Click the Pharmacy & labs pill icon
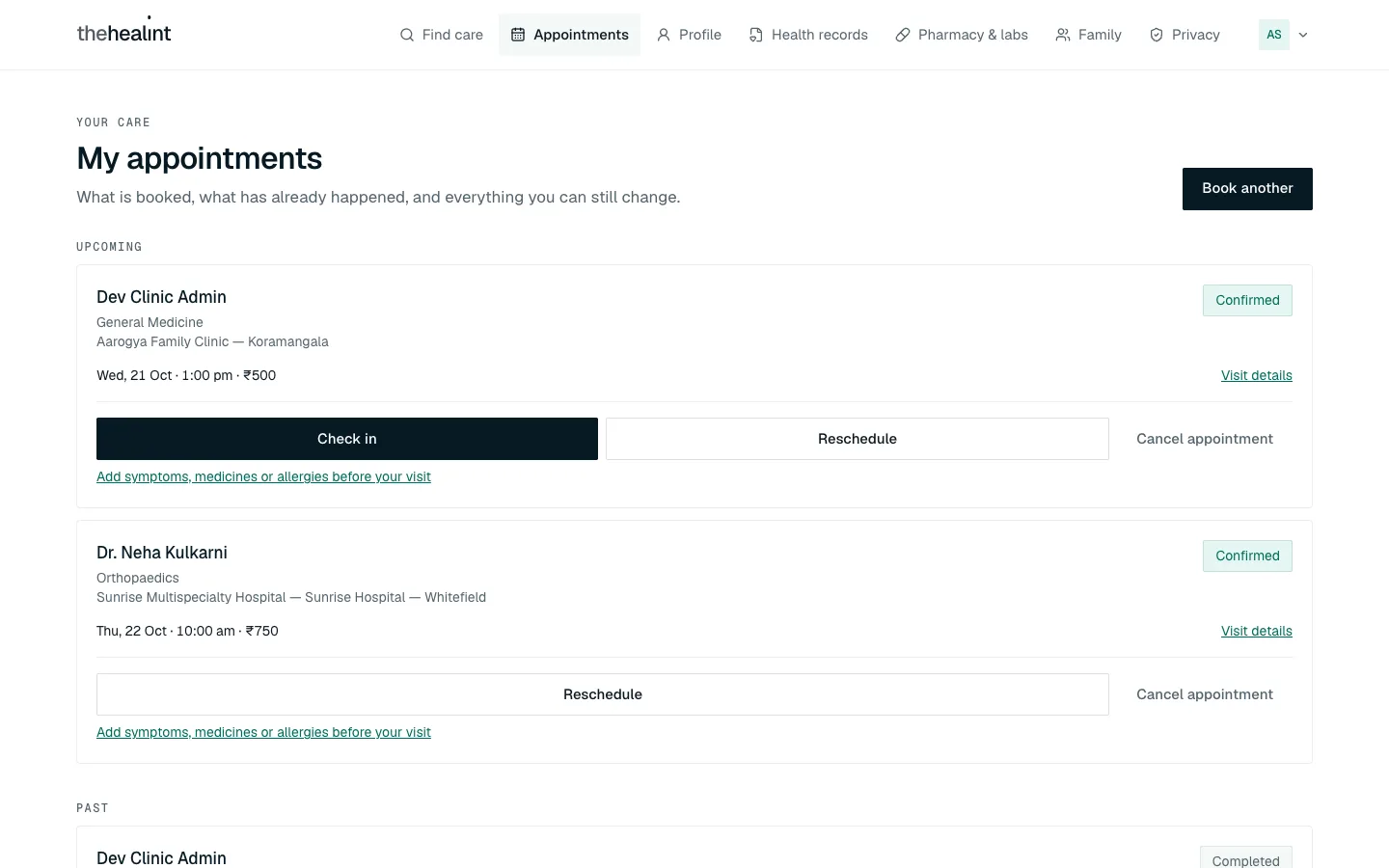Viewport: 1389px width, 868px height. pyautogui.click(x=903, y=35)
